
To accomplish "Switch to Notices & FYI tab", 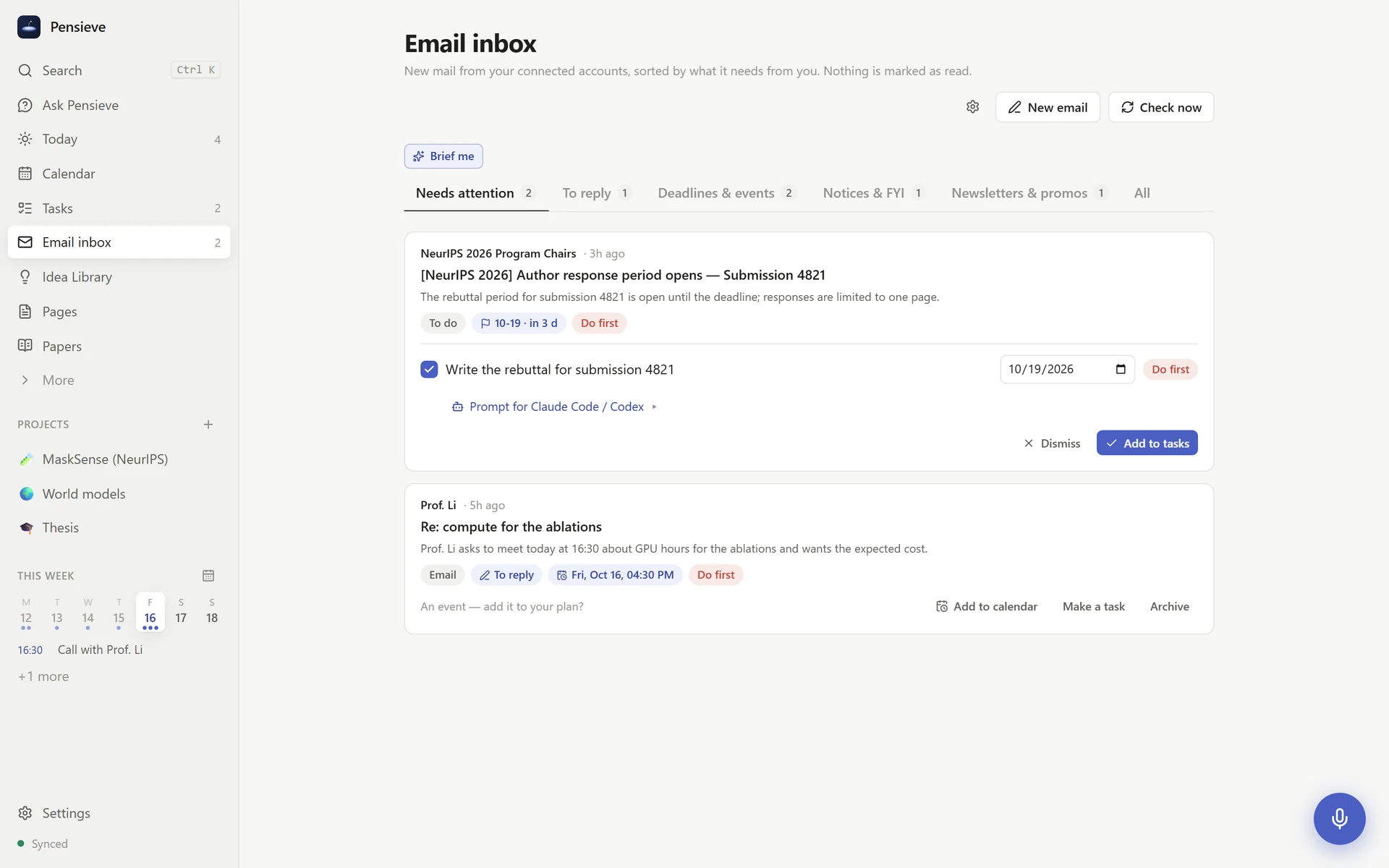I will click(872, 193).
